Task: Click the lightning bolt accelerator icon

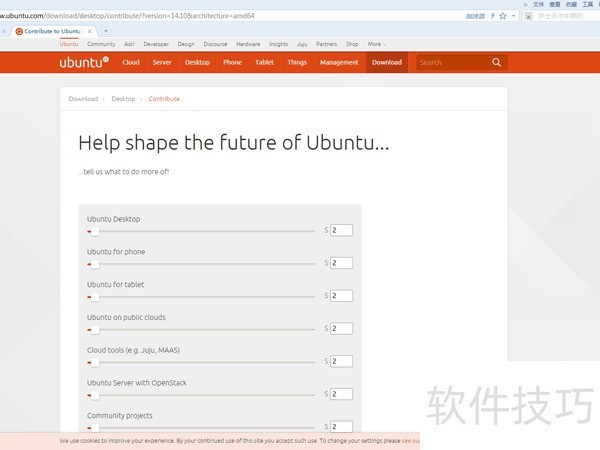Action: [x=492, y=16]
